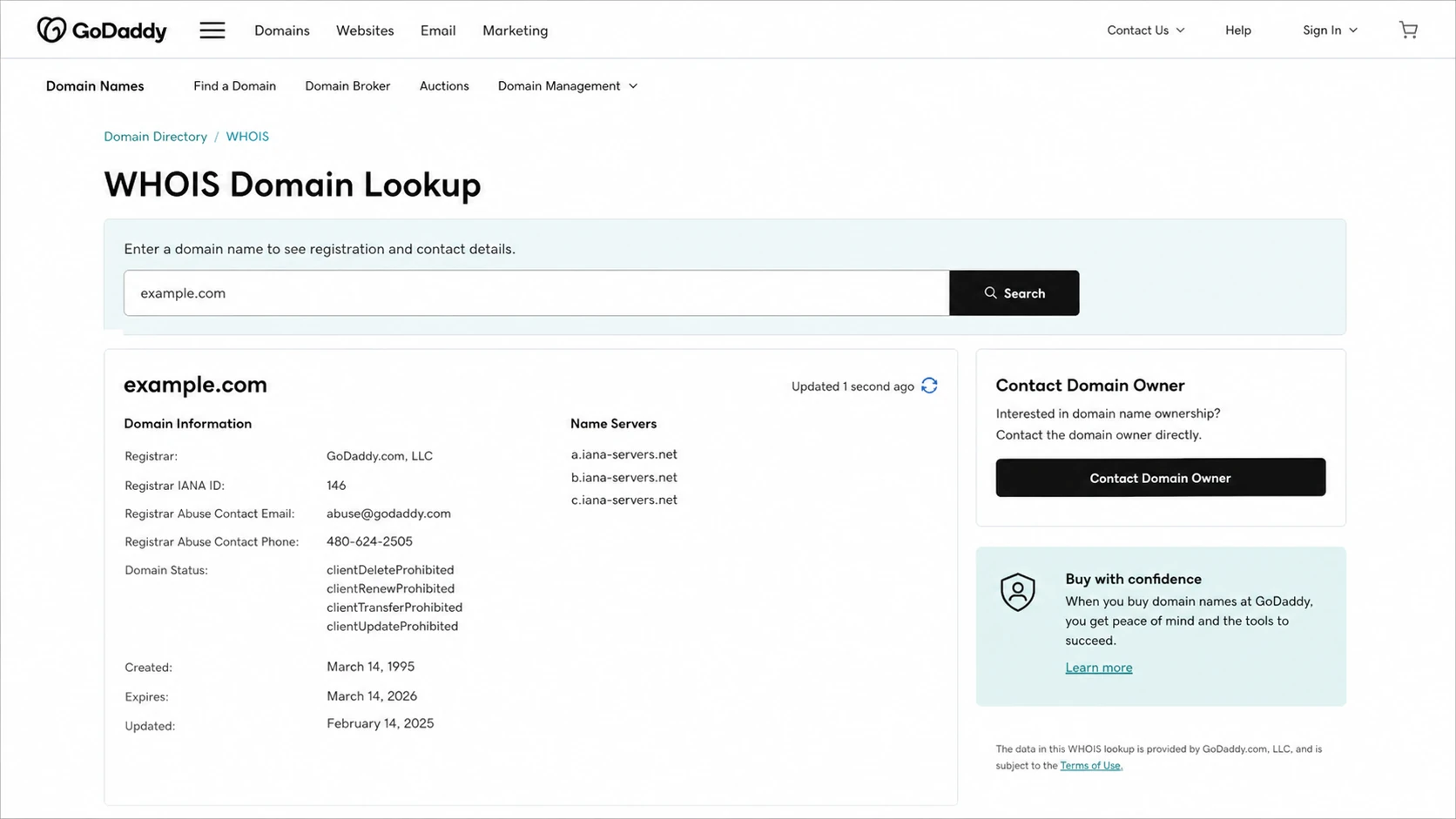This screenshot has width=1456, height=819.
Task: Select the a.iana-servers.net name server
Action: (624, 454)
